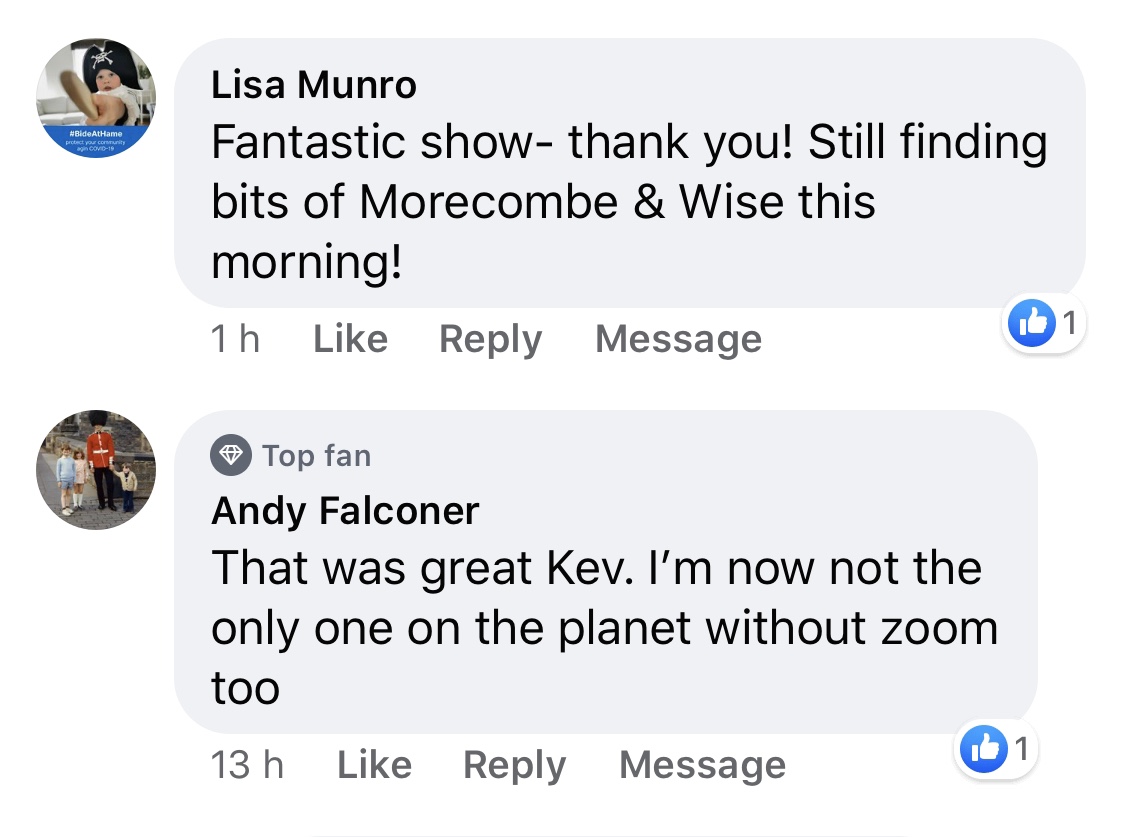Message Lisa Munro from her comment
The width and height of the screenshot is (1125, 837).
[678, 339]
